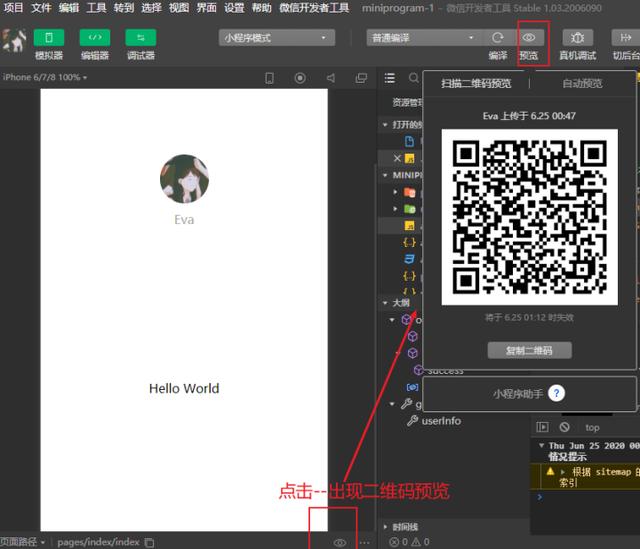
Task: Open the console top context dropdown
Action: pos(592,427)
